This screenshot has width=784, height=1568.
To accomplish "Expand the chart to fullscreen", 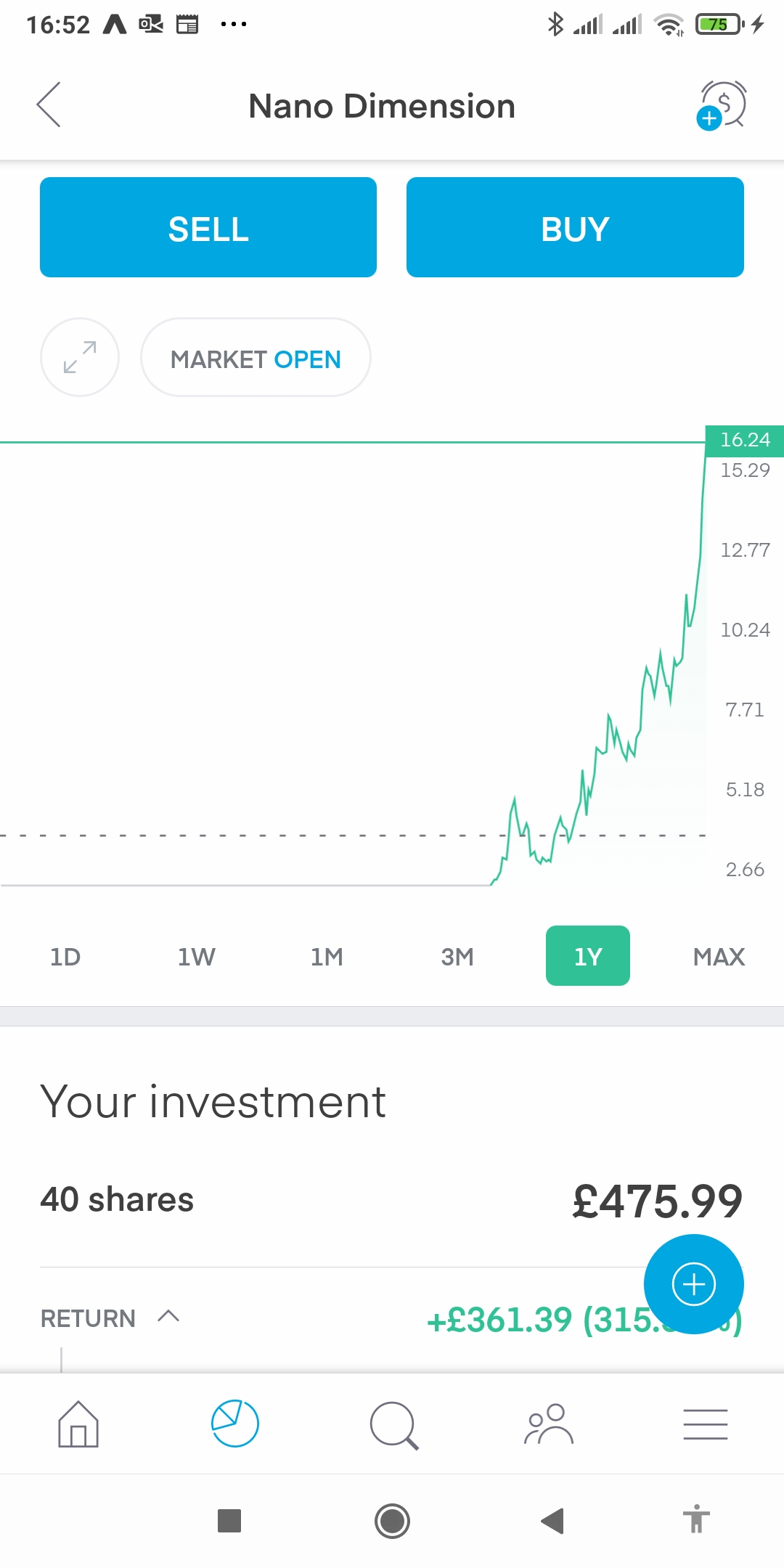I will [x=80, y=357].
